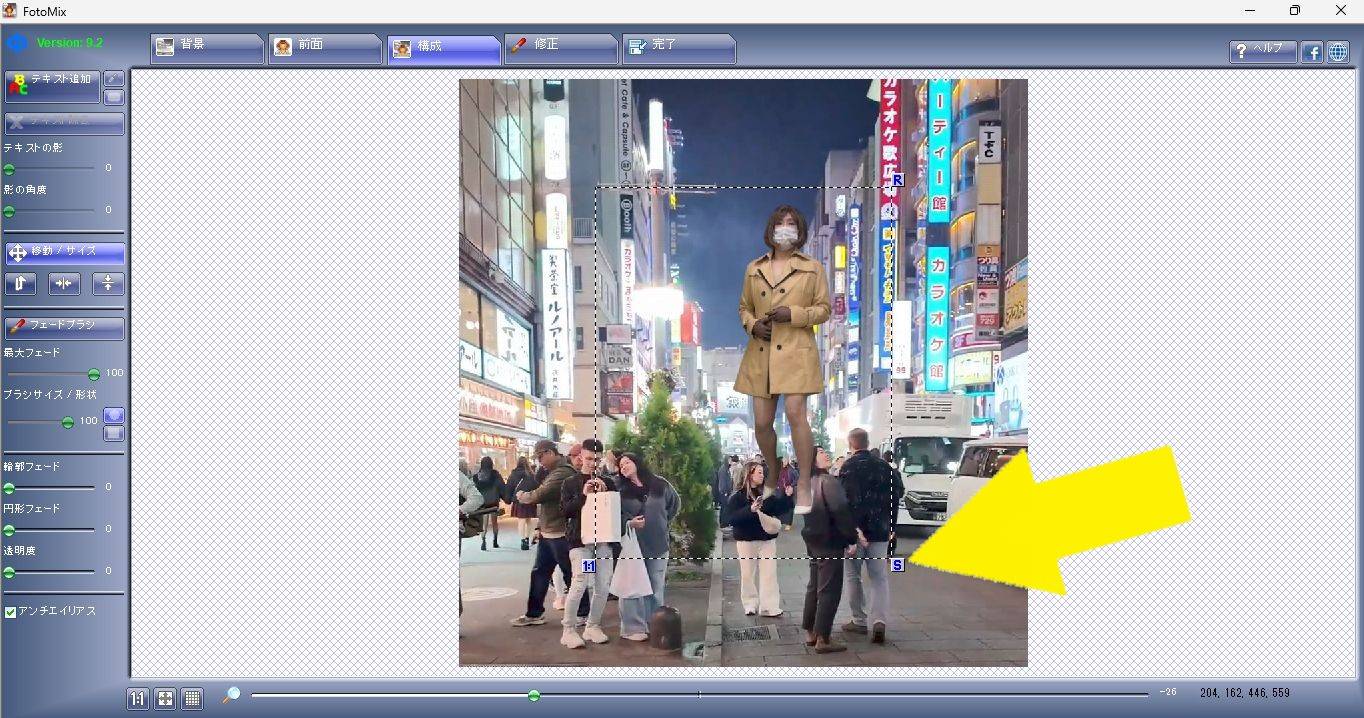Click the R rotate handle on selection
Image resolution: width=1364 pixels, height=718 pixels.
click(x=897, y=180)
